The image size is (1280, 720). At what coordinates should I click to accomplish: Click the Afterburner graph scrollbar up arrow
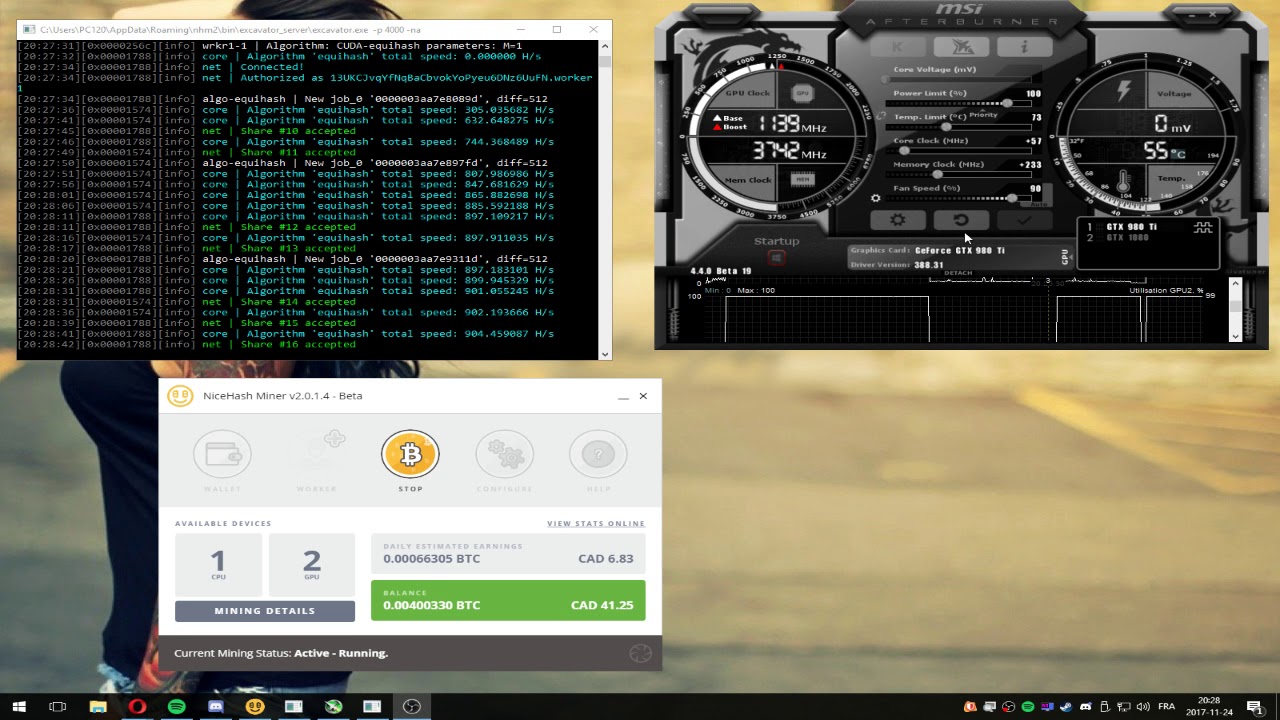click(1235, 284)
